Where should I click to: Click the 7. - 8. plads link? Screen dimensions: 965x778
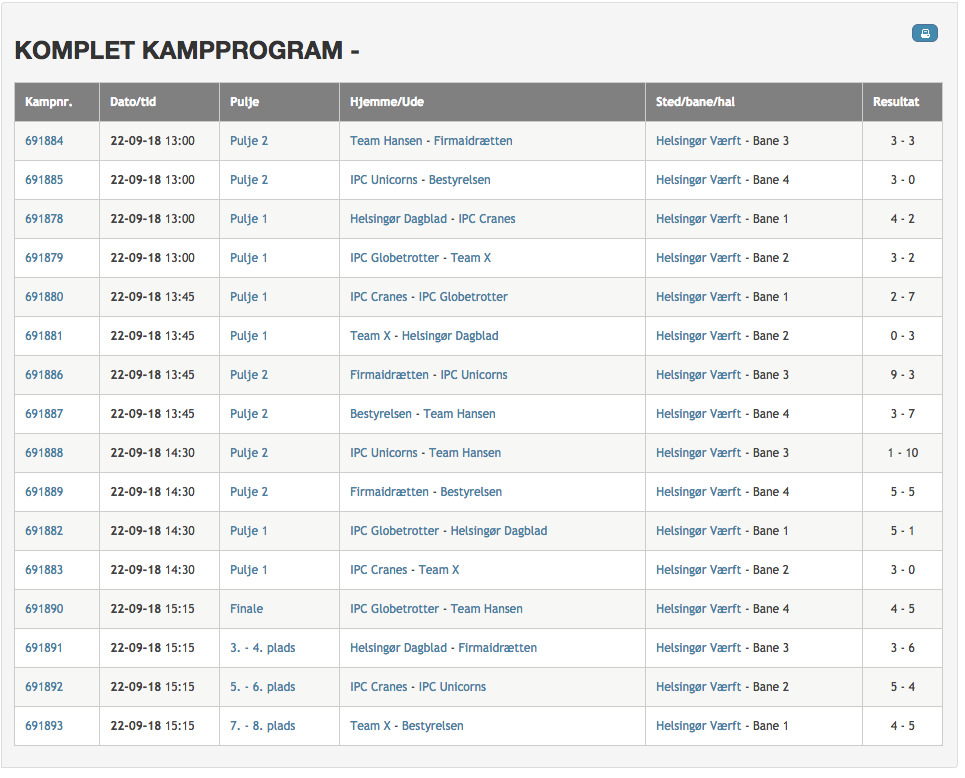pyautogui.click(x=262, y=726)
